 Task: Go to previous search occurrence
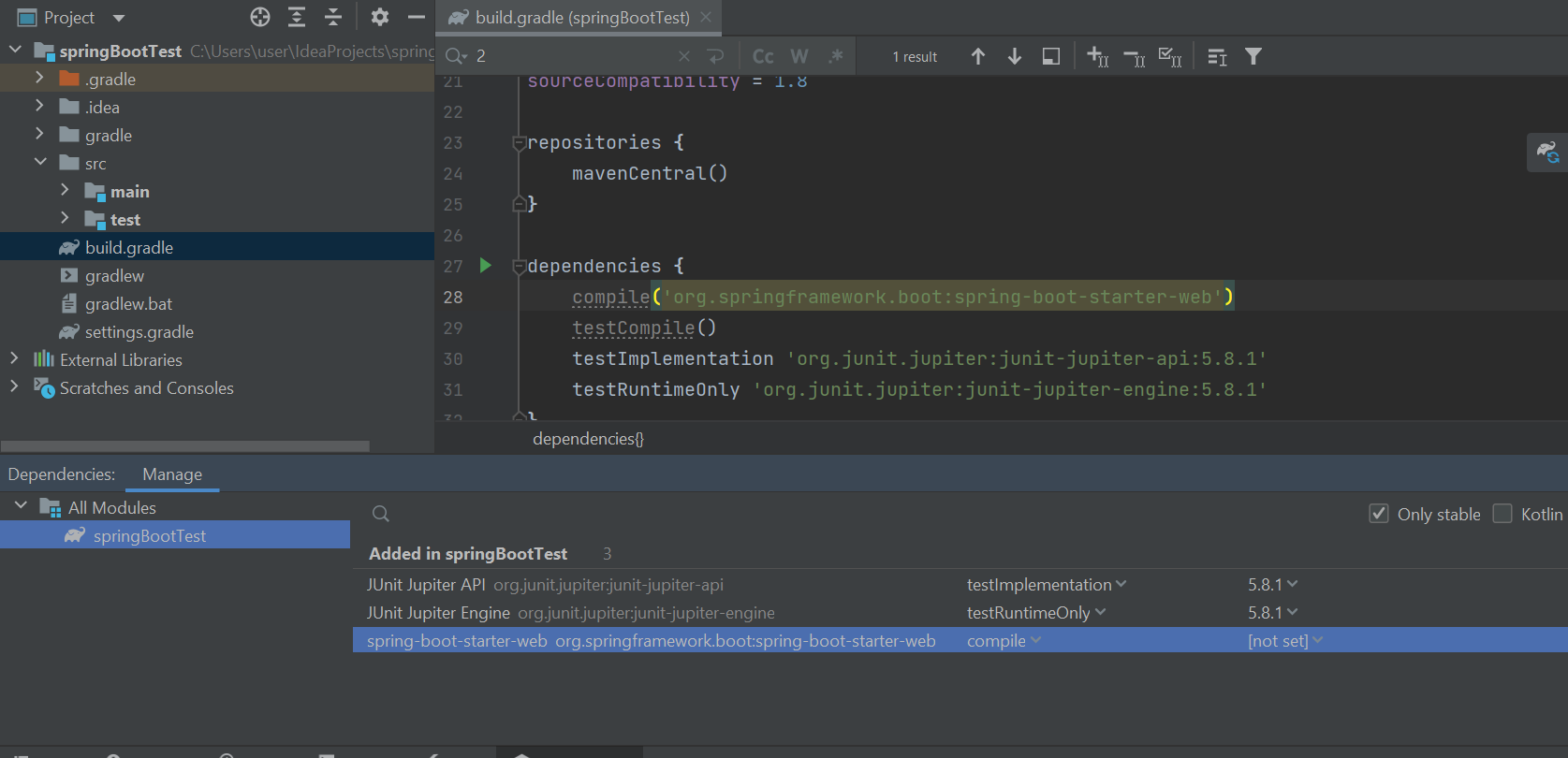[x=978, y=56]
